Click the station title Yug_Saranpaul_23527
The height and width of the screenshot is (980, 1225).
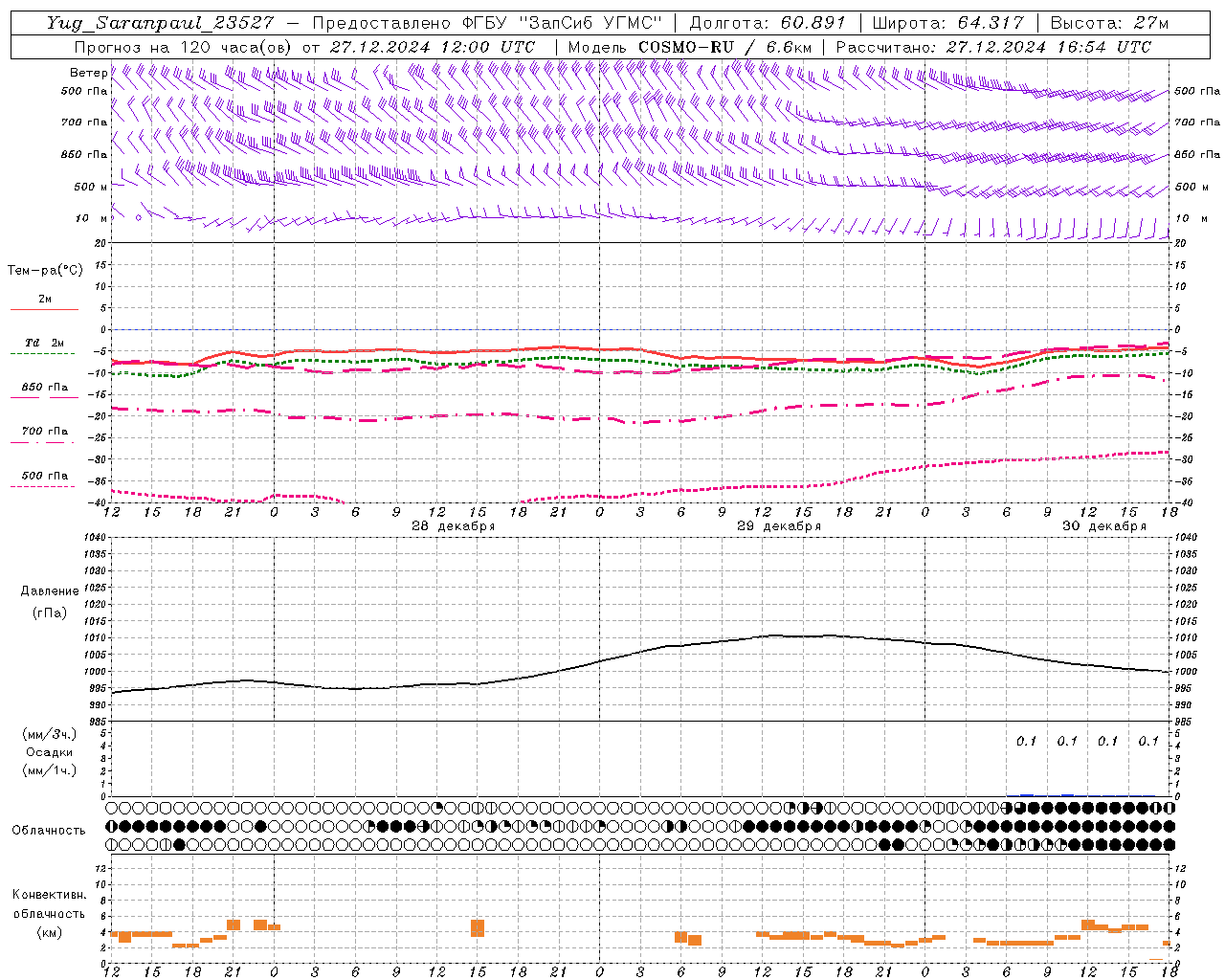coord(159,22)
